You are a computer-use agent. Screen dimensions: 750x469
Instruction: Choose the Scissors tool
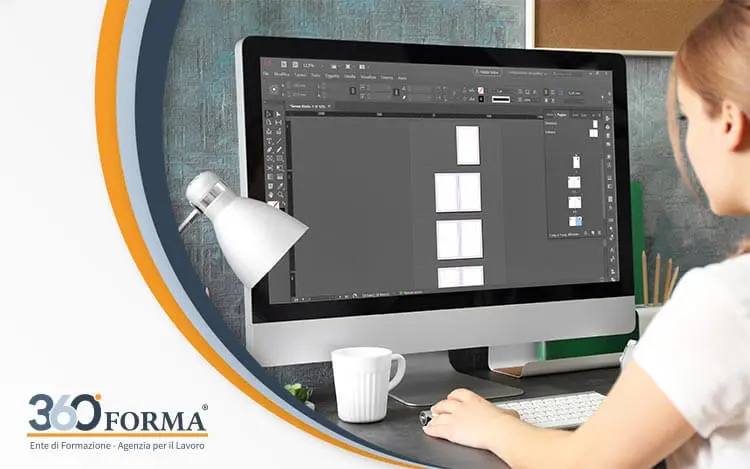[270, 166]
